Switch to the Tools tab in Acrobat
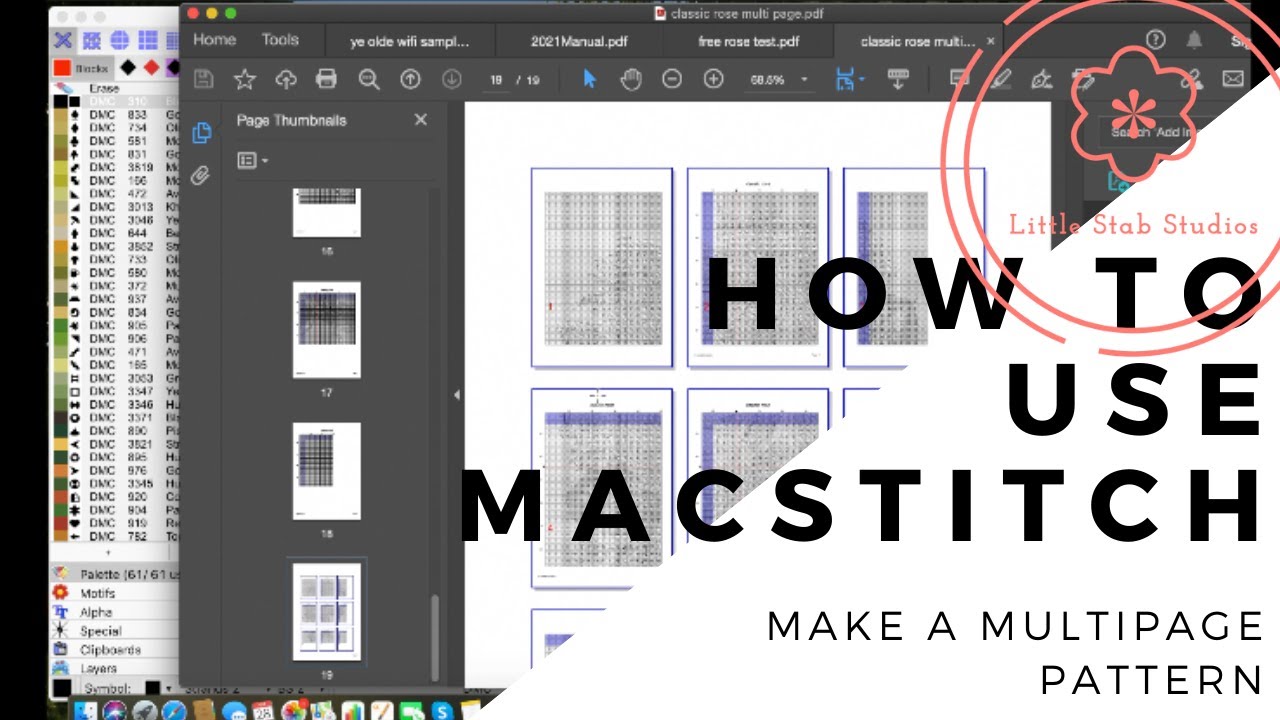 pyautogui.click(x=280, y=40)
